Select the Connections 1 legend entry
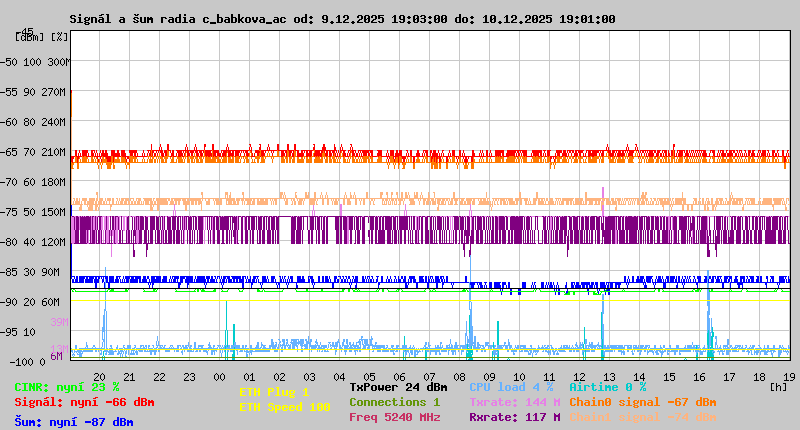This screenshot has width=800, height=430. pyautogui.click(x=394, y=402)
